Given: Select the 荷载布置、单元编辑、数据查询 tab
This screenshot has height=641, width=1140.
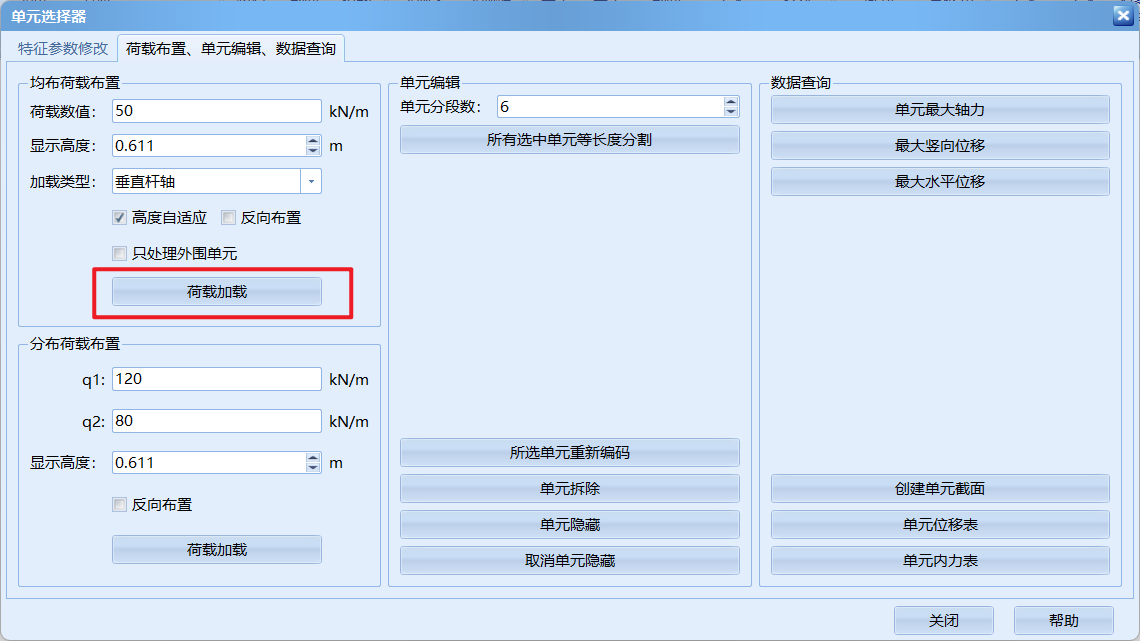Looking at the screenshot, I should (230, 48).
